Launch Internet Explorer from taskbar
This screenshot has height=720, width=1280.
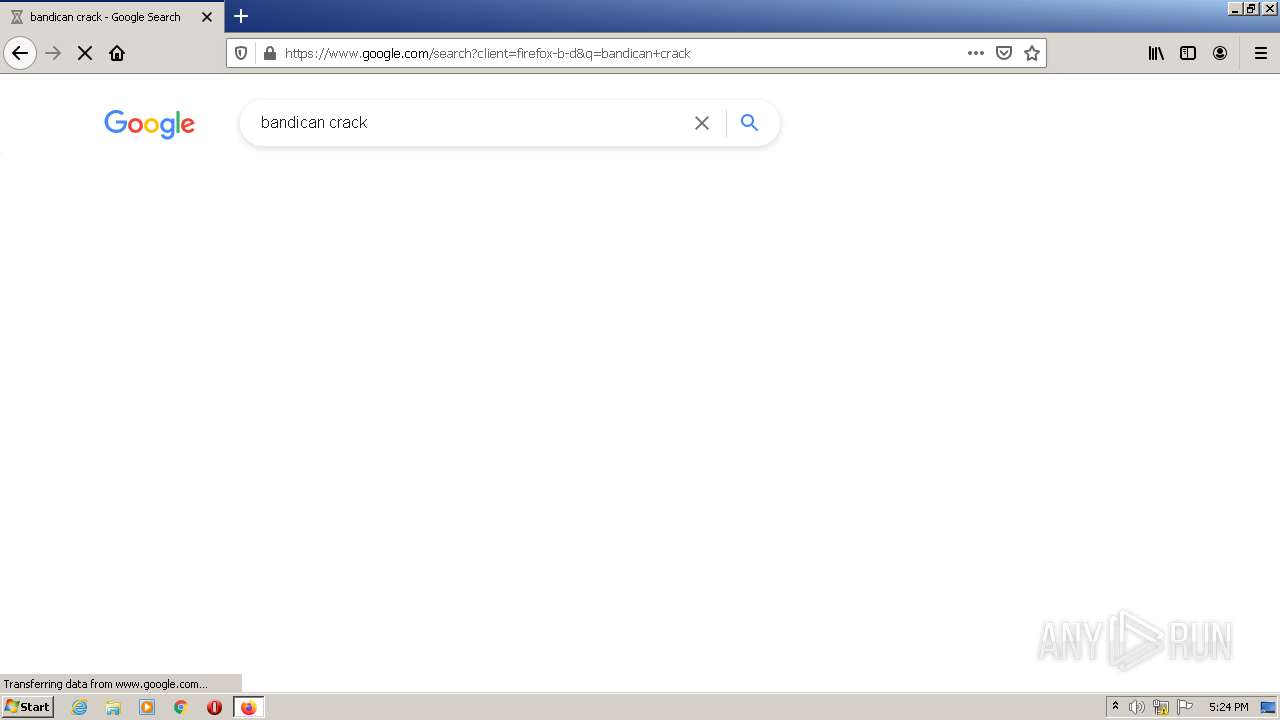pos(80,707)
